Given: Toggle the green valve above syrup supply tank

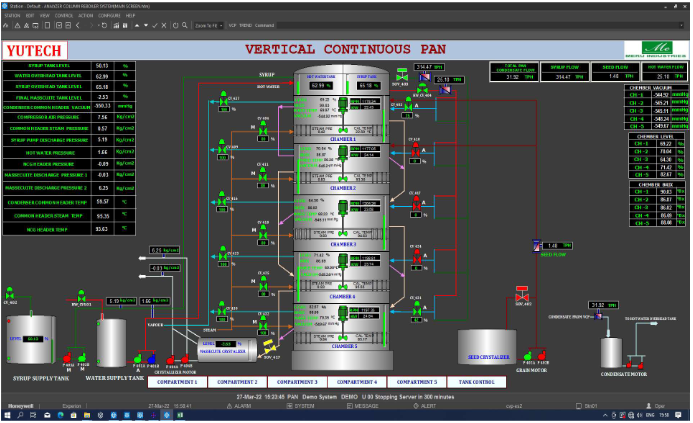Looking at the screenshot, I should pos(10,293).
